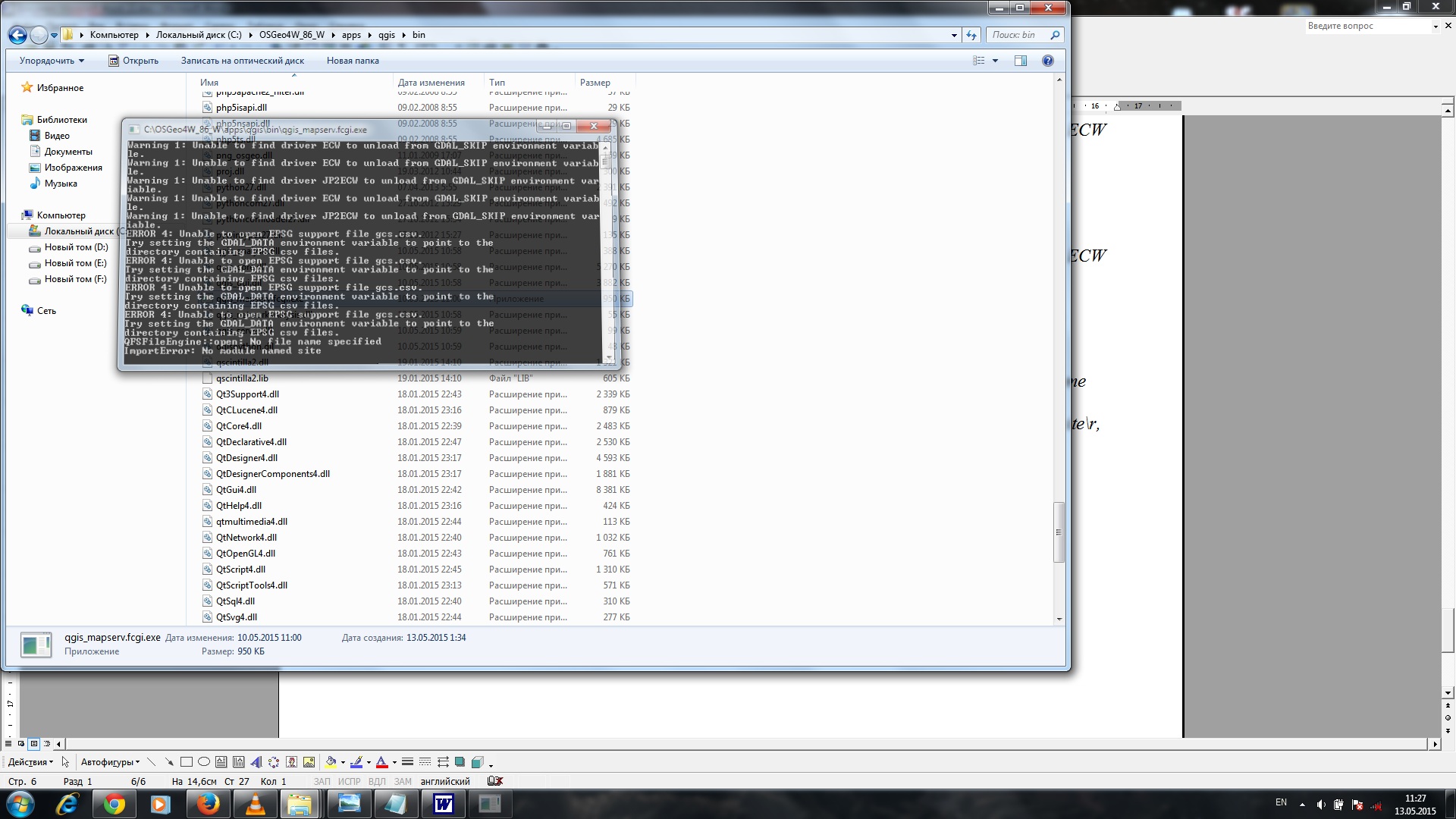This screenshot has width=1456, height=819.
Task: Click the Insert WordArt icon
Action: 256,762
